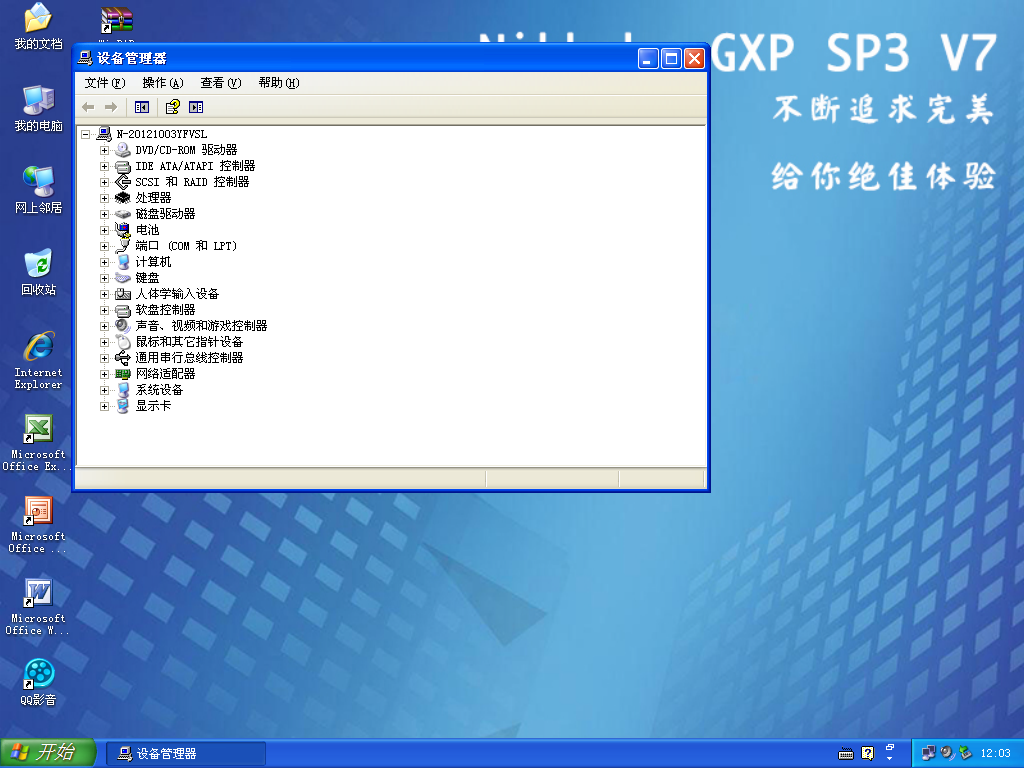Select the 系统设备 system devices icon
Image resolution: width=1024 pixels, height=768 pixels.
coord(123,390)
